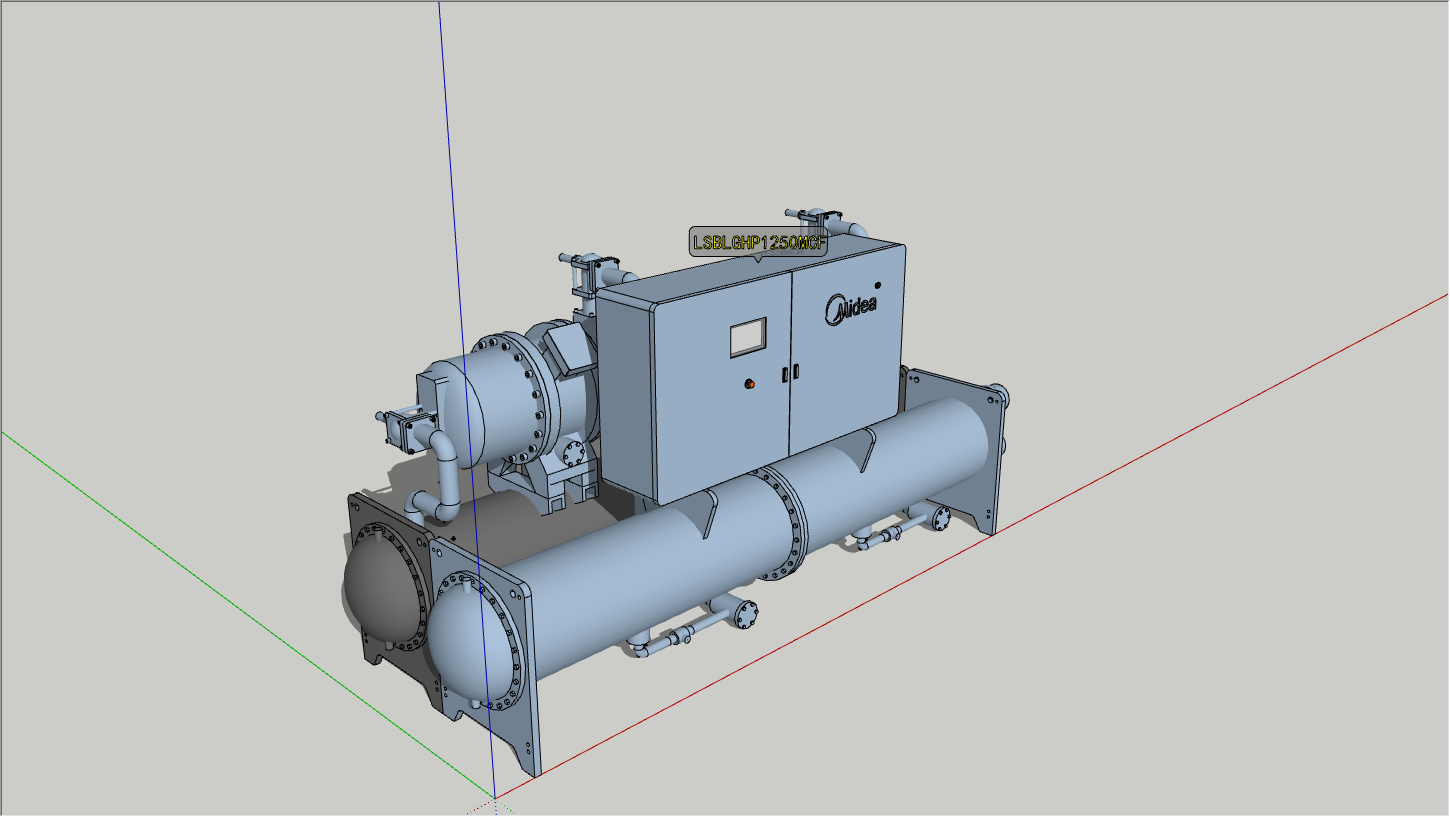Click the valve assembly atop cabinet's right side
The width and height of the screenshot is (1450, 817).
pos(820,219)
